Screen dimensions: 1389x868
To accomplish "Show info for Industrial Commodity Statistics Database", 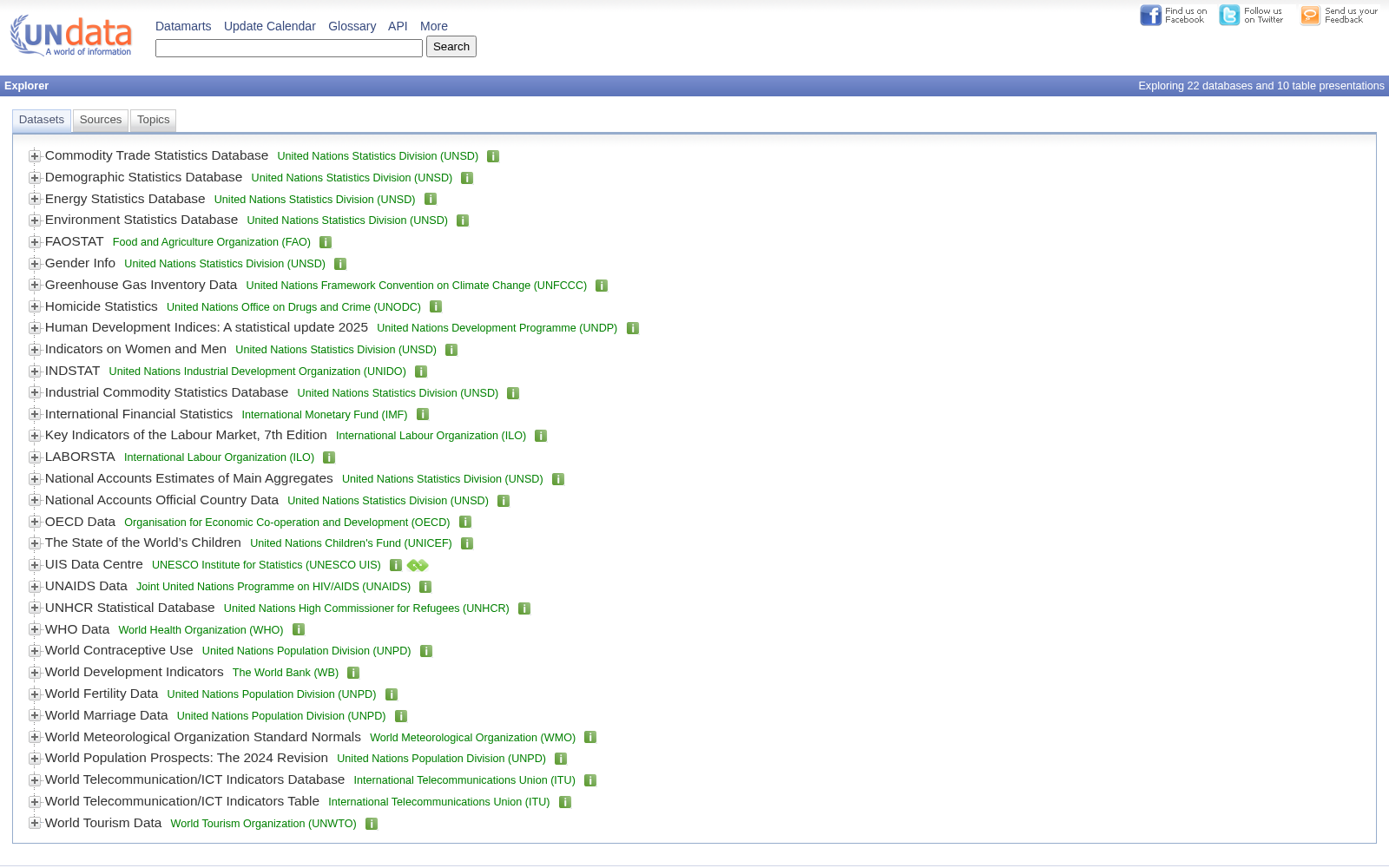I will [513, 393].
